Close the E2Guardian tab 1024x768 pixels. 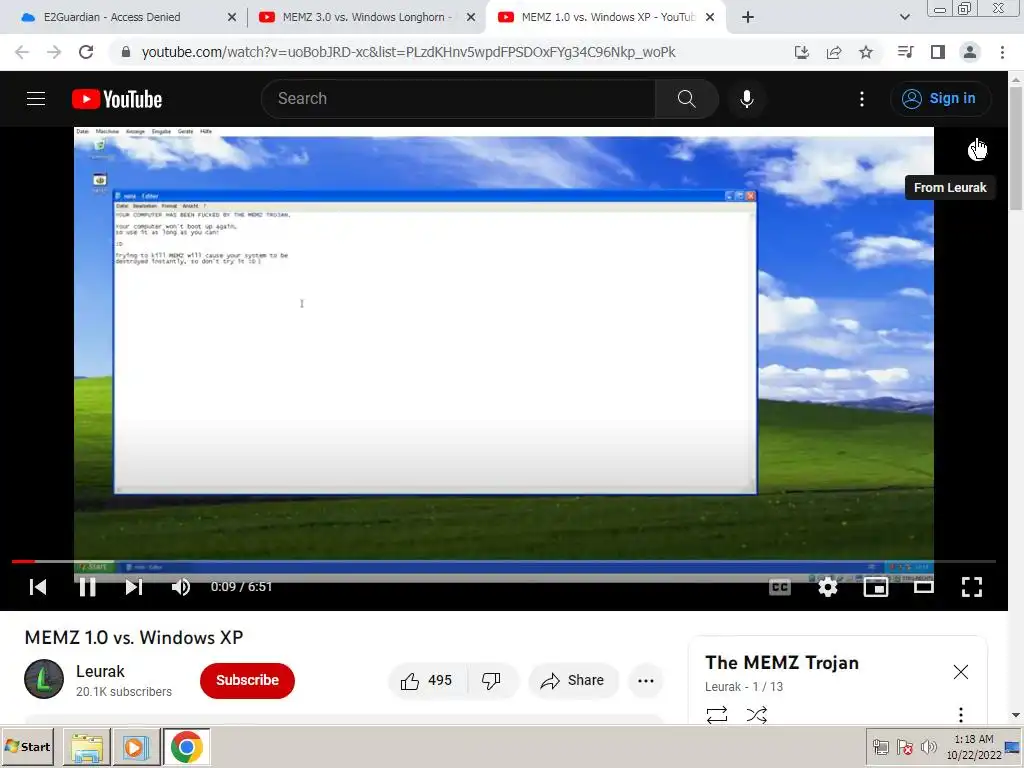232,17
